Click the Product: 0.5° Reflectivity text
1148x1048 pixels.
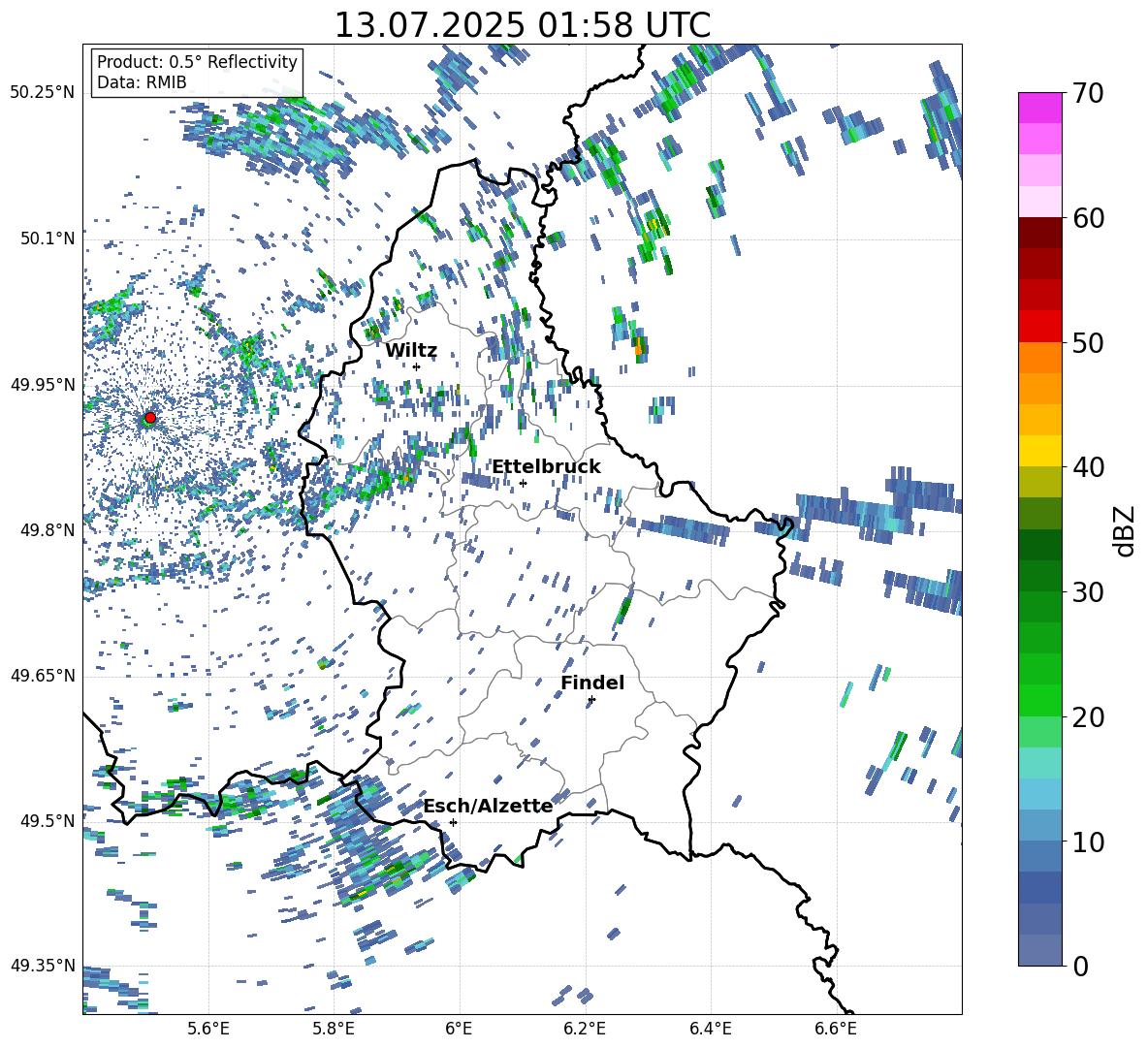[x=197, y=61]
